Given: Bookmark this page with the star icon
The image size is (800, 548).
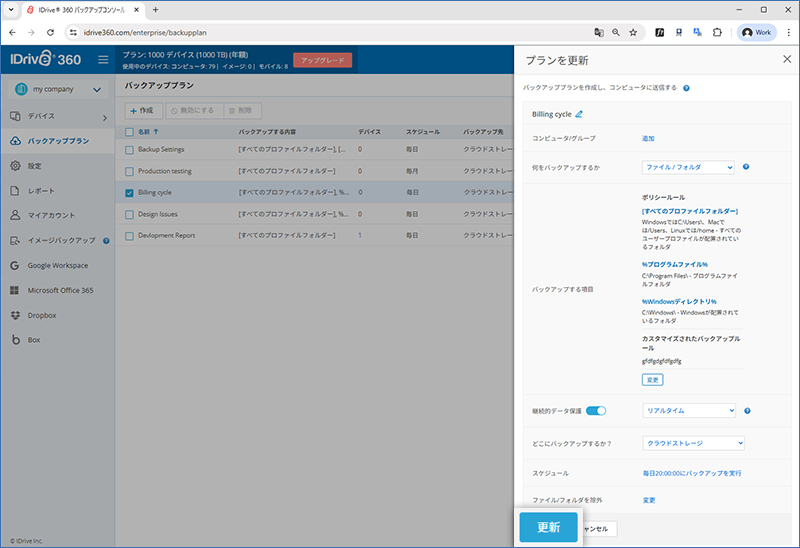Looking at the screenshot, I should [633, 32].
